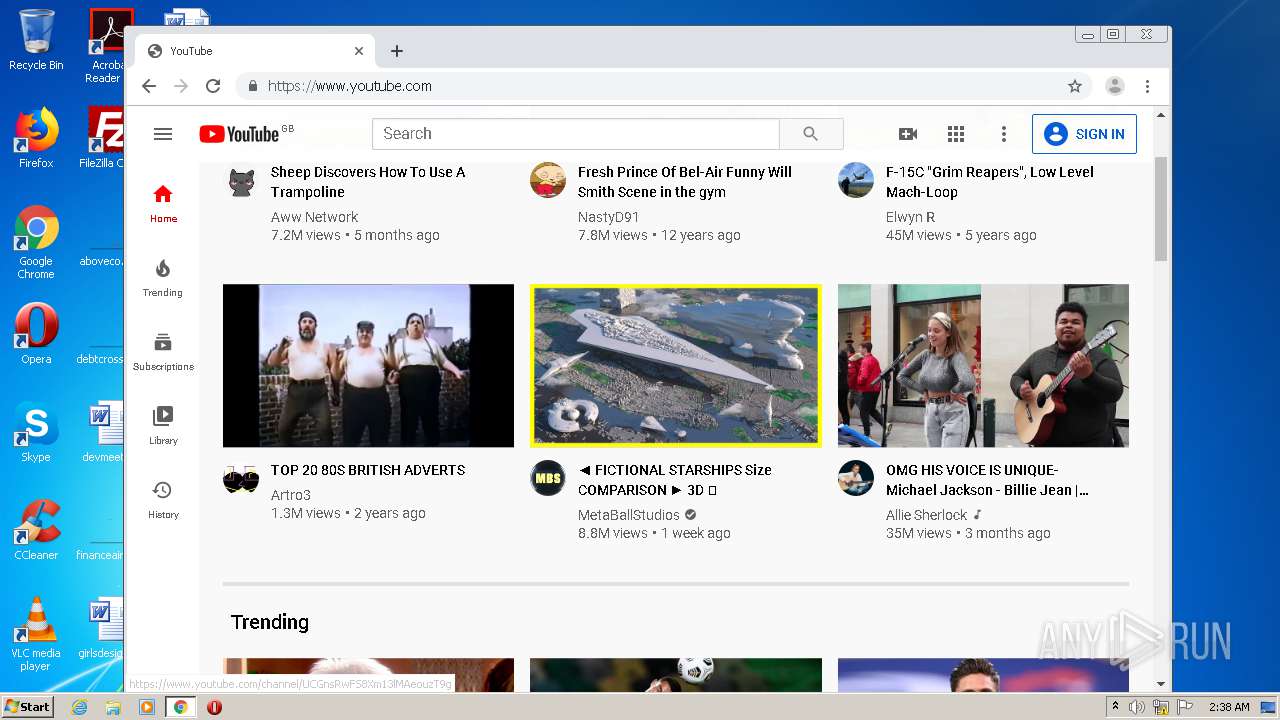Open Fictional Starships size comparison thumbnail

pos(676,365)
